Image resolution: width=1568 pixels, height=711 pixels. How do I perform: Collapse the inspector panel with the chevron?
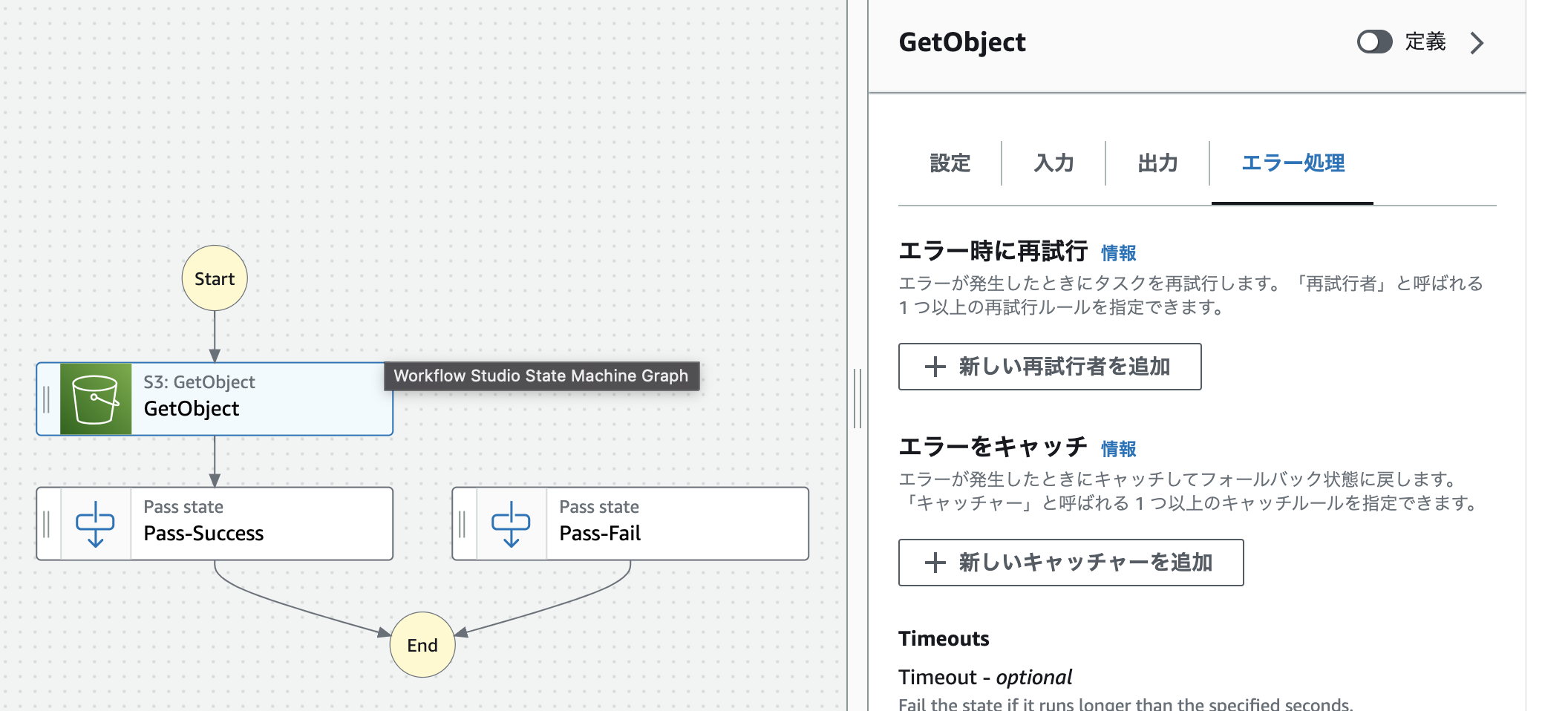(x=1477, y=43)
